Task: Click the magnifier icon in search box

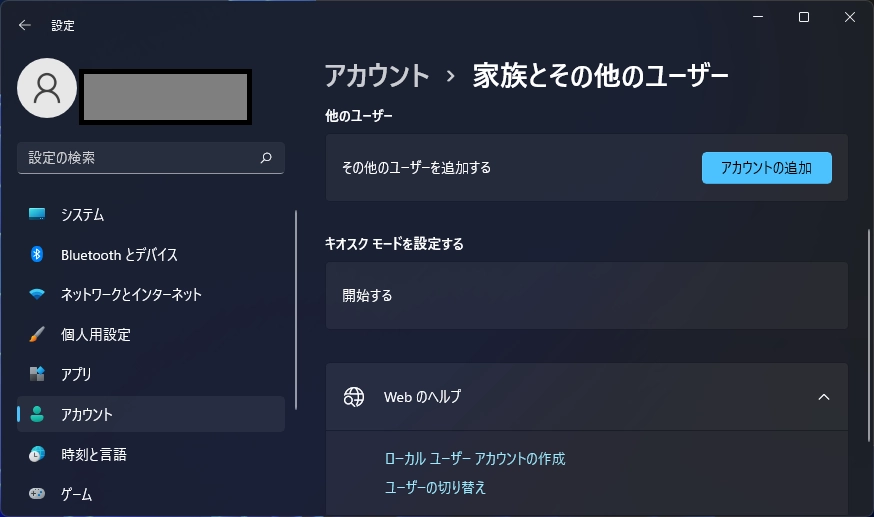Action: (266, 158)
